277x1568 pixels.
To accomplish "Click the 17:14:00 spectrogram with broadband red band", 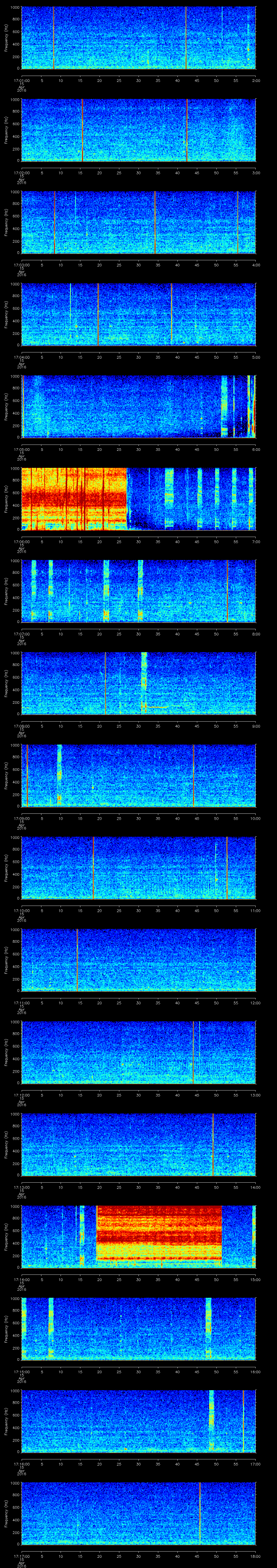I will point(139,1237).
